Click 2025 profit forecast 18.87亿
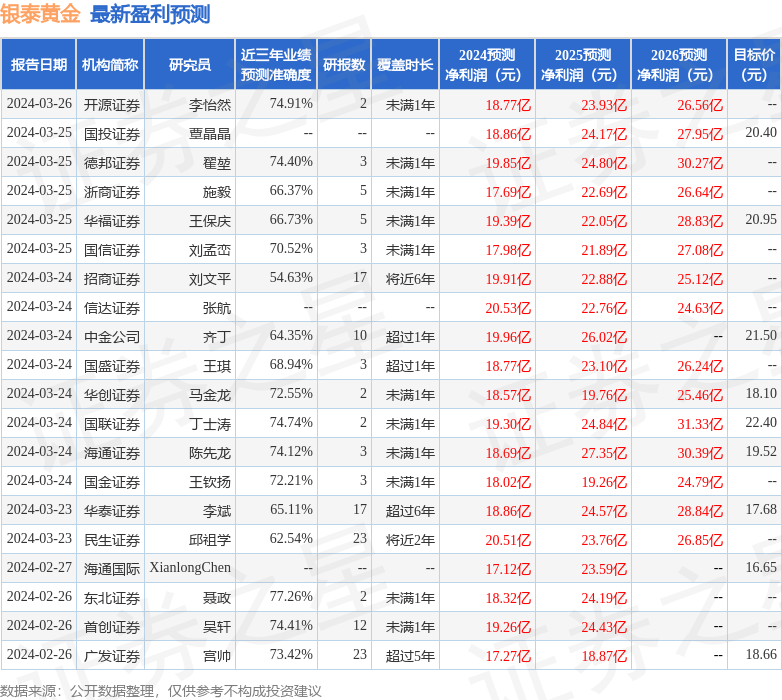The height and width of the screenshot is (700, 782). pos(604,655)
